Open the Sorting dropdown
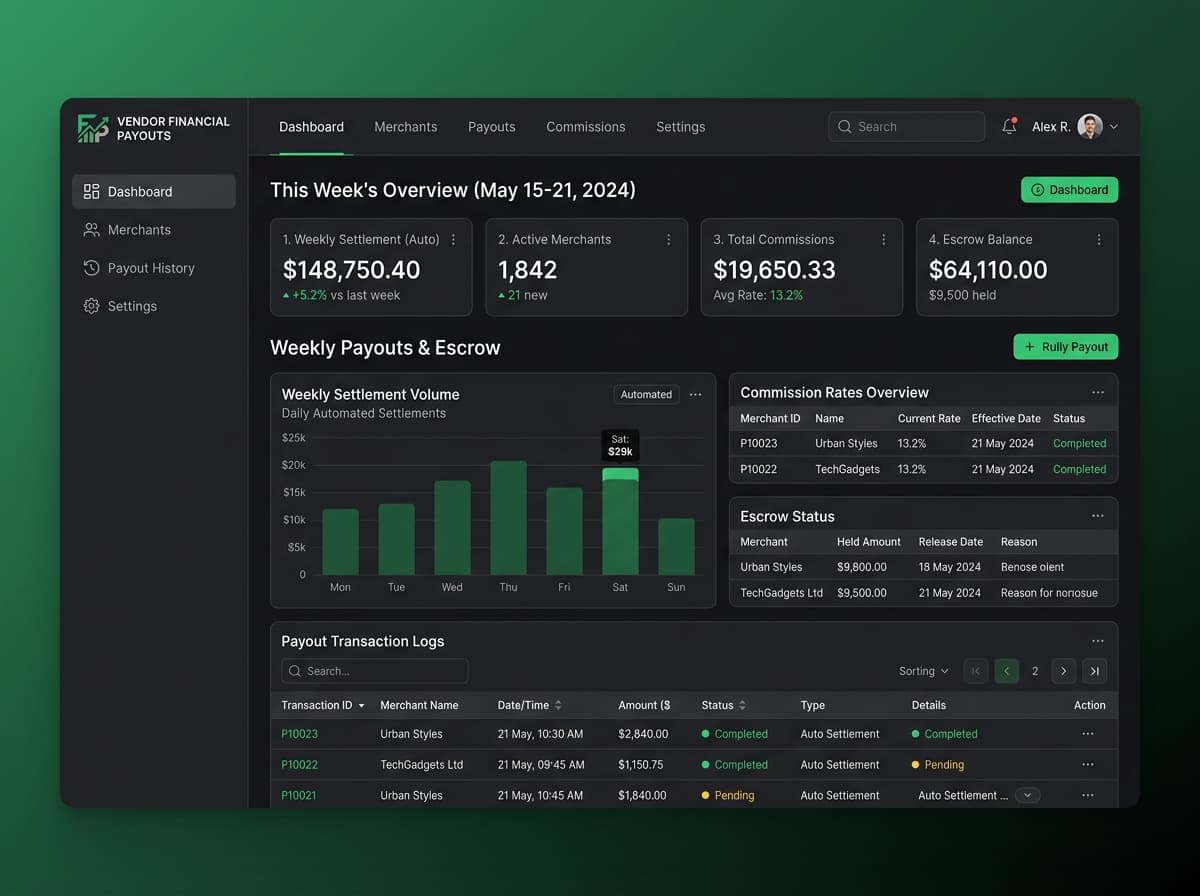This screenshot has width=1200, height=896. [x=924, y=671]
